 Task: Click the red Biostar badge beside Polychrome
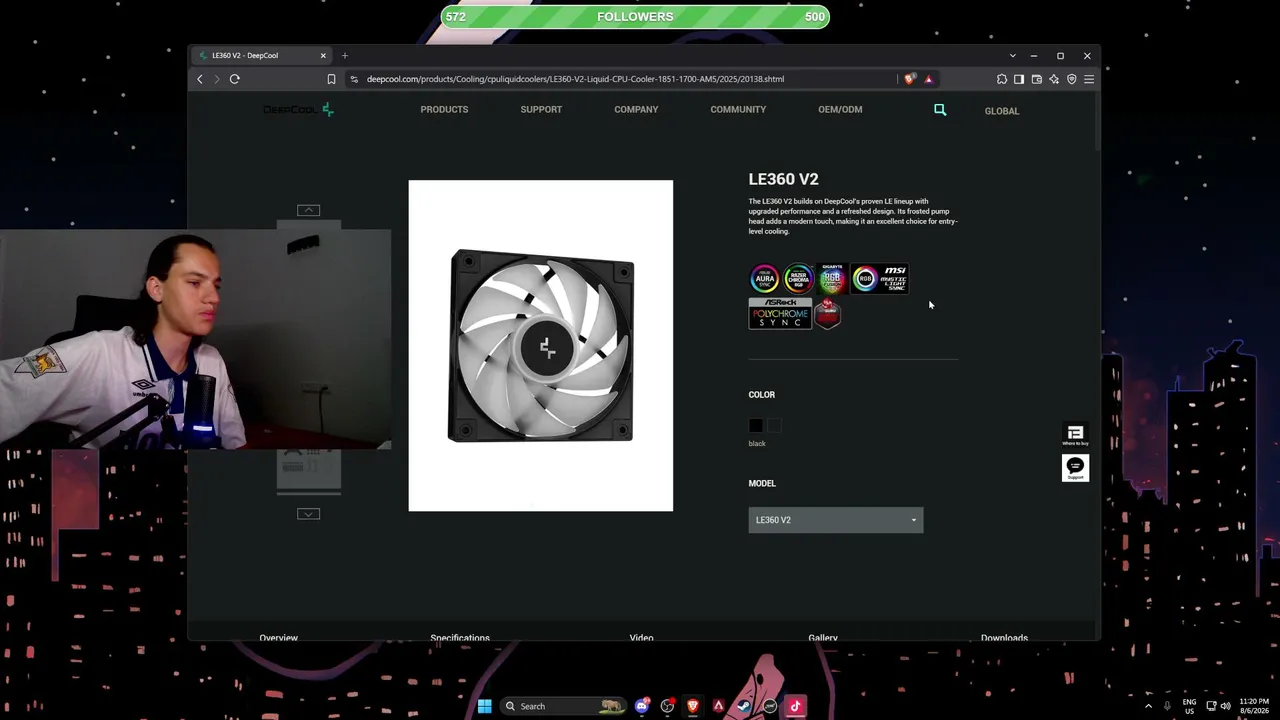pyautogui.click(x=828, y=314)
